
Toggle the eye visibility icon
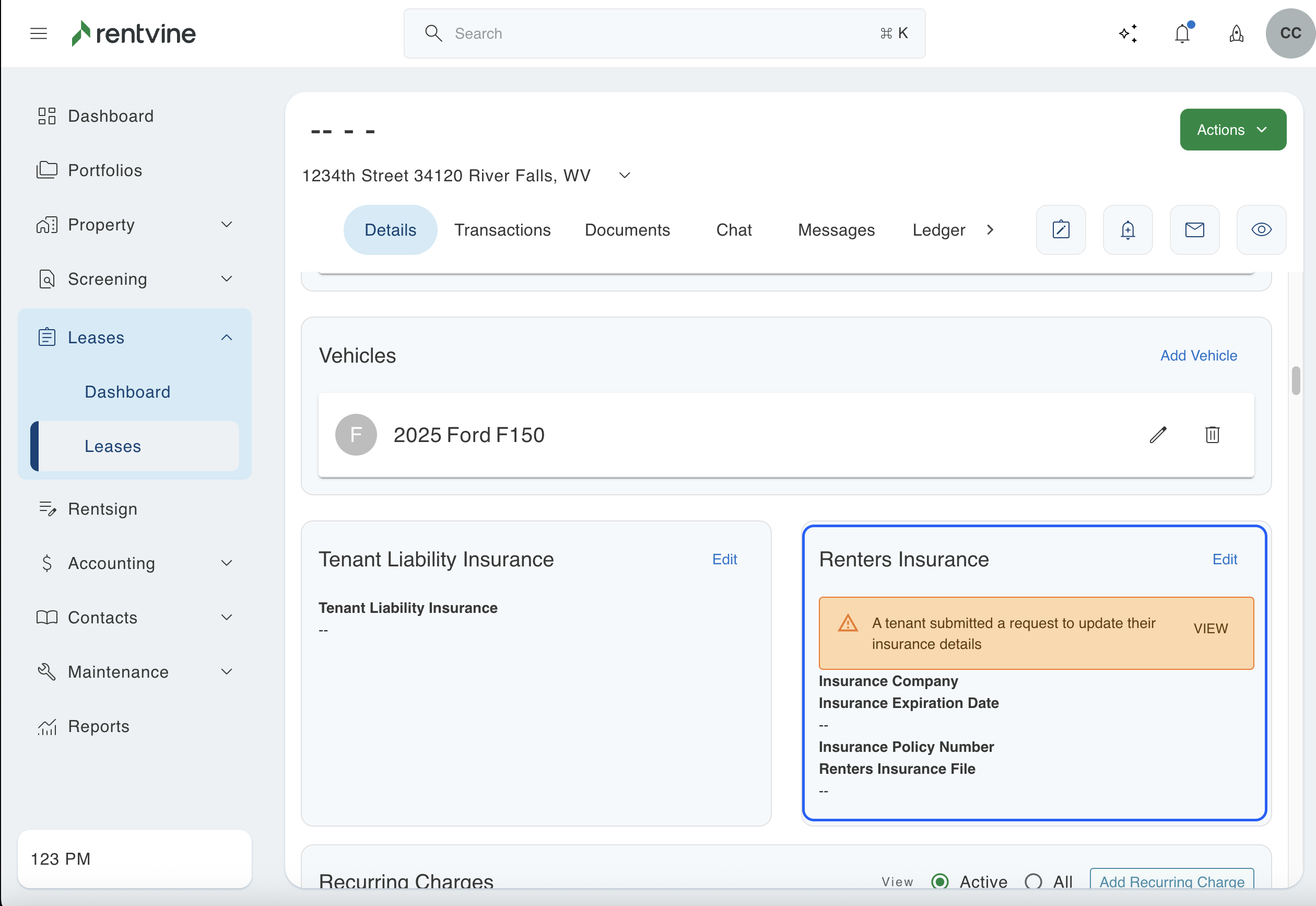tap(1261, 230)
